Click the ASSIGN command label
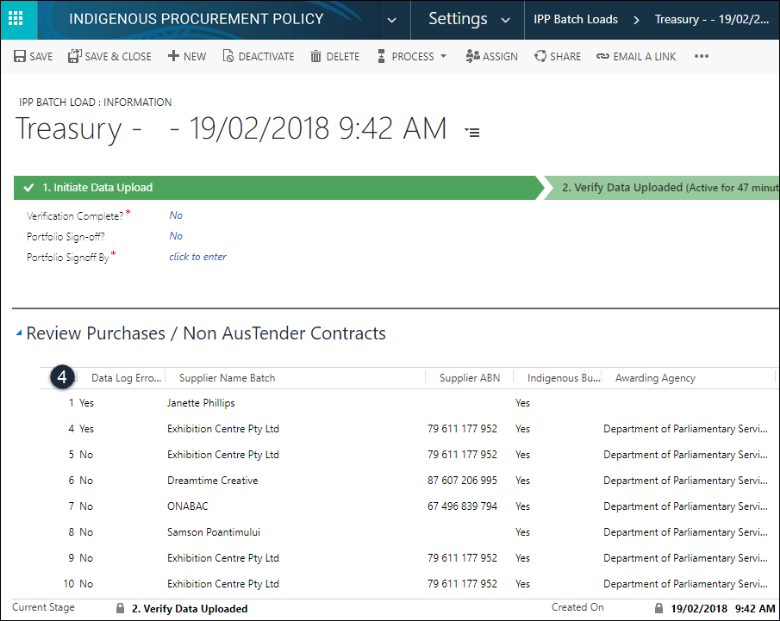 coord(500,57)
